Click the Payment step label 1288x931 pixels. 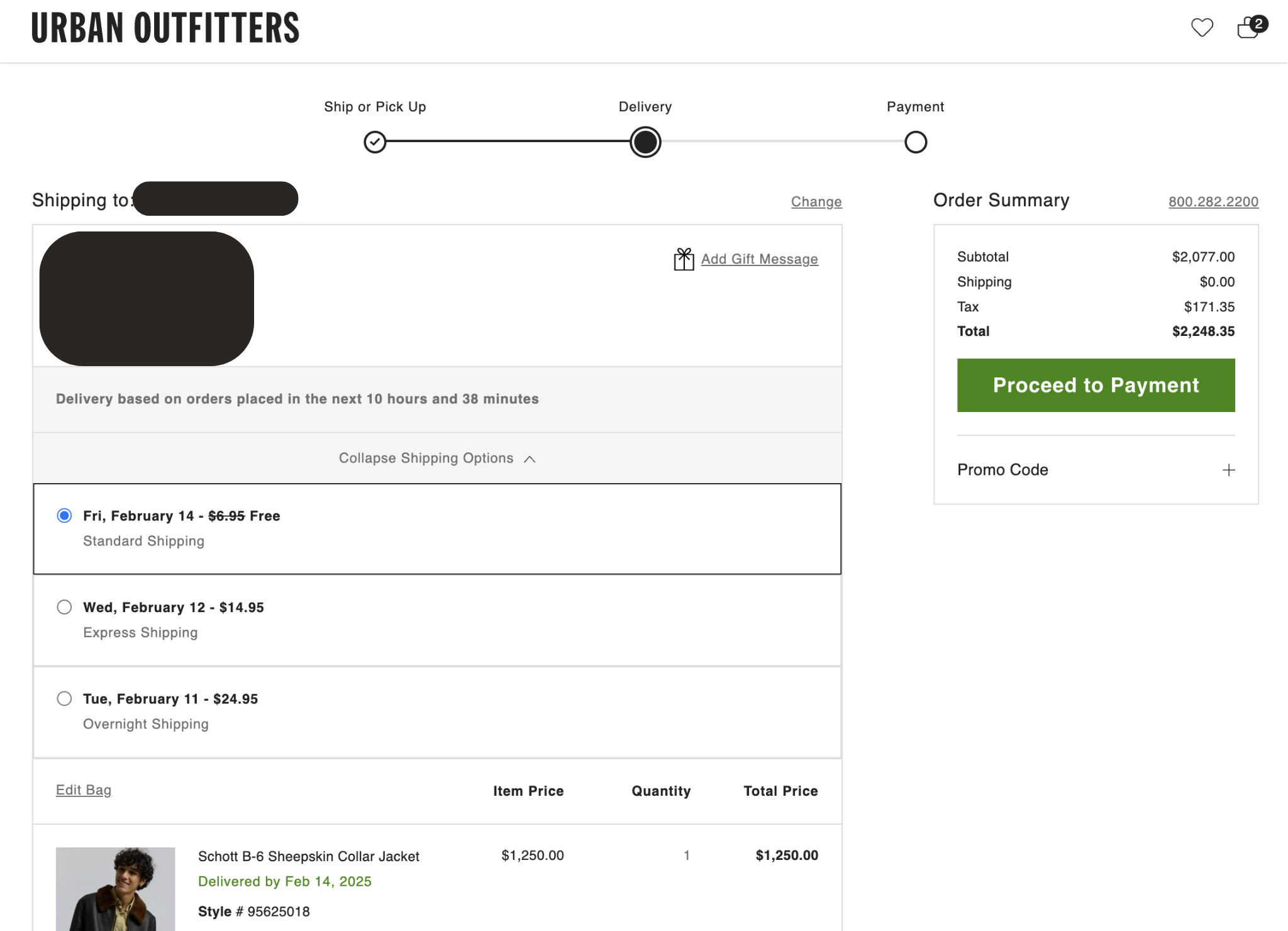pos(915,107)
